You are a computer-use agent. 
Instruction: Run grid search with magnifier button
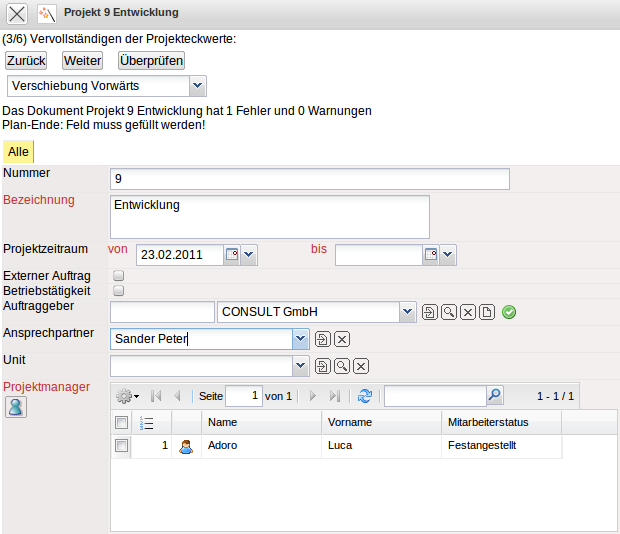(495, 395)
